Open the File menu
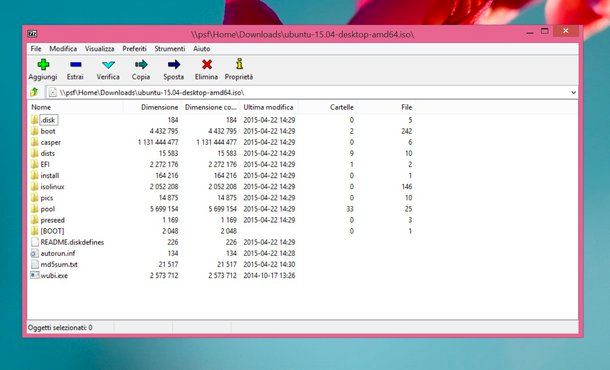Image resolution: width=610 pixels, height=370 pixels. [36, 49]
